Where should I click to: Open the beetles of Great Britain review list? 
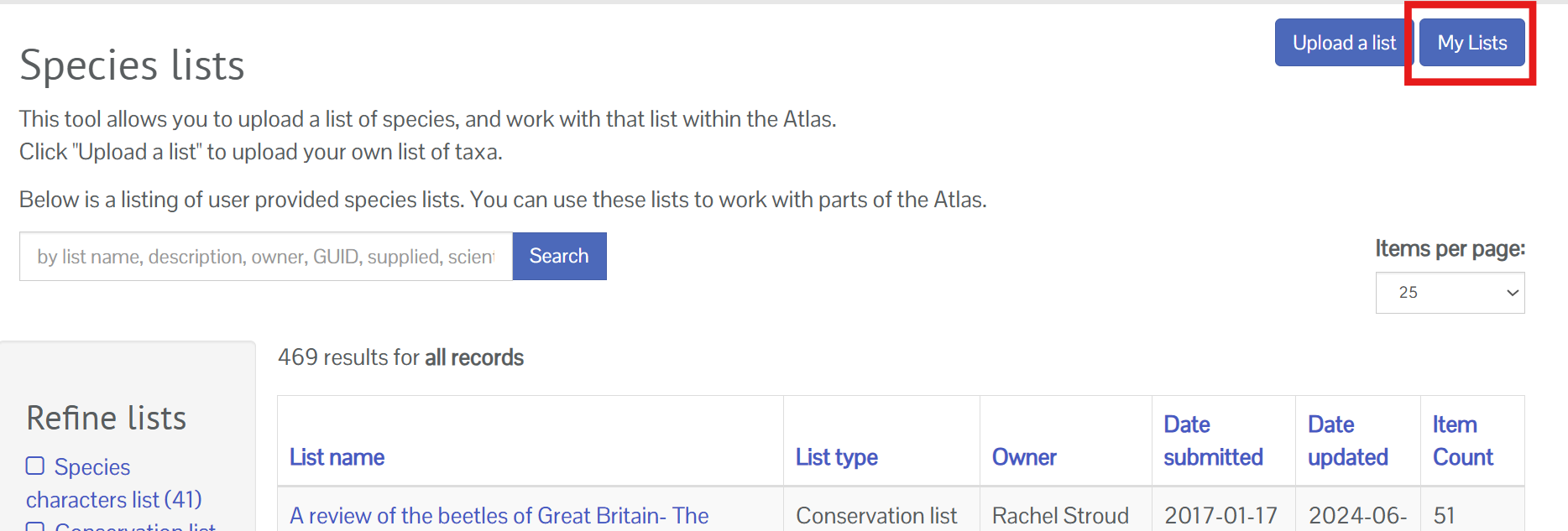point(499,516)
